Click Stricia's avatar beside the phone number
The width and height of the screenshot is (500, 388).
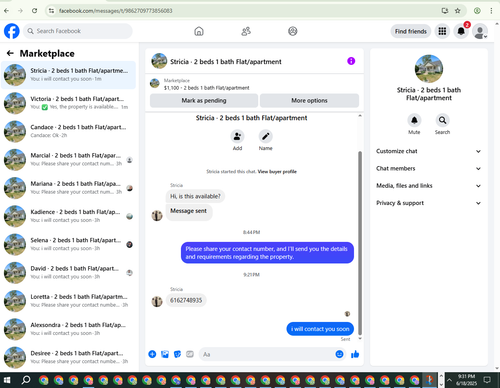[157, 301]
